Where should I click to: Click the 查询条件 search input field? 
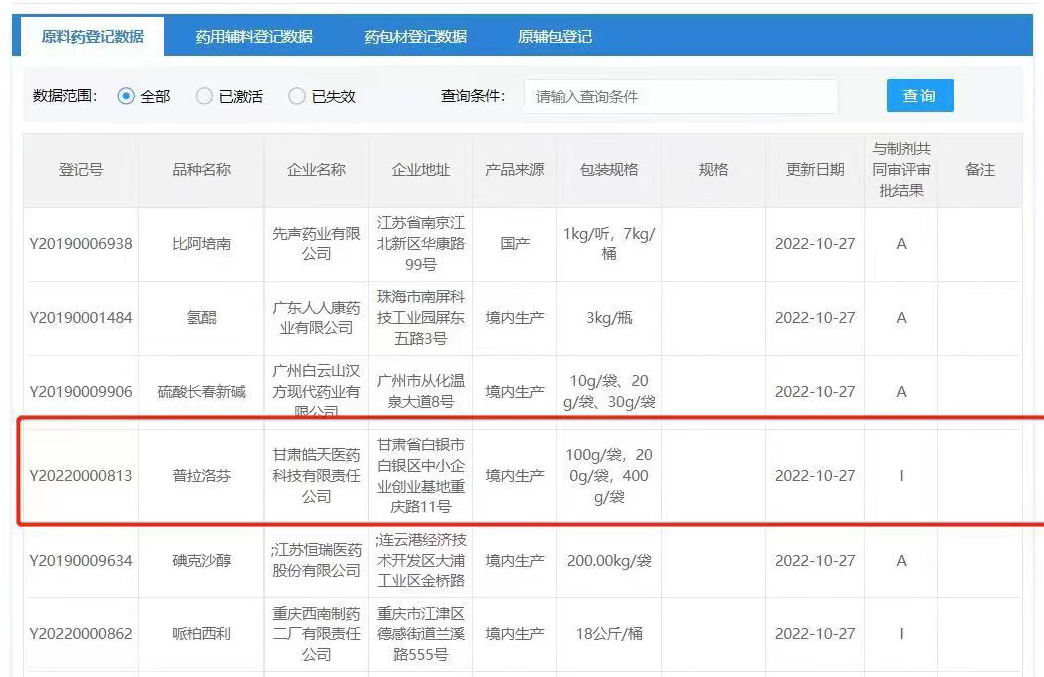point(680,97)
